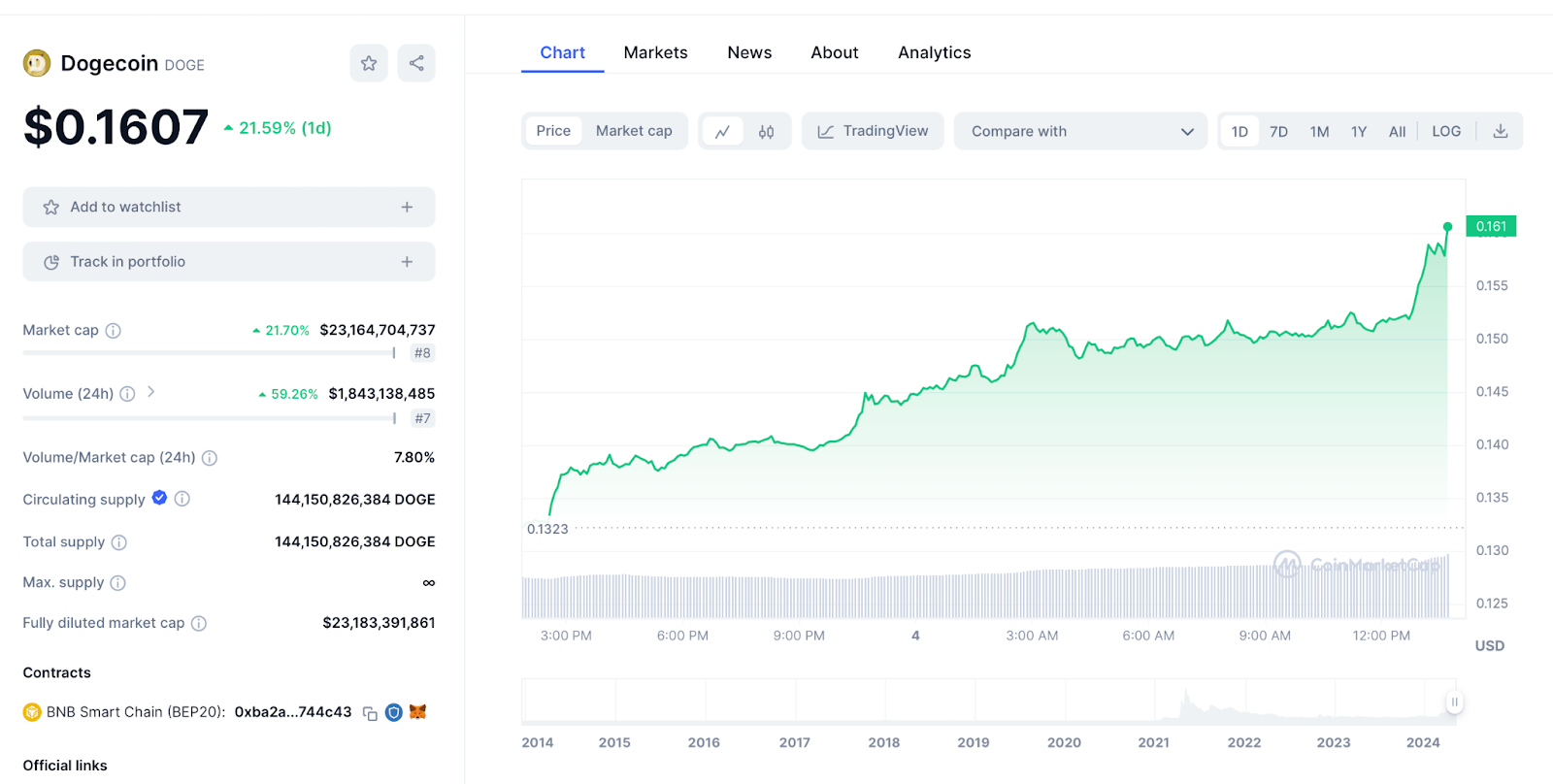
Task: Click the $23,183,391,861 fully diluted value
Action: pos(379,623)
